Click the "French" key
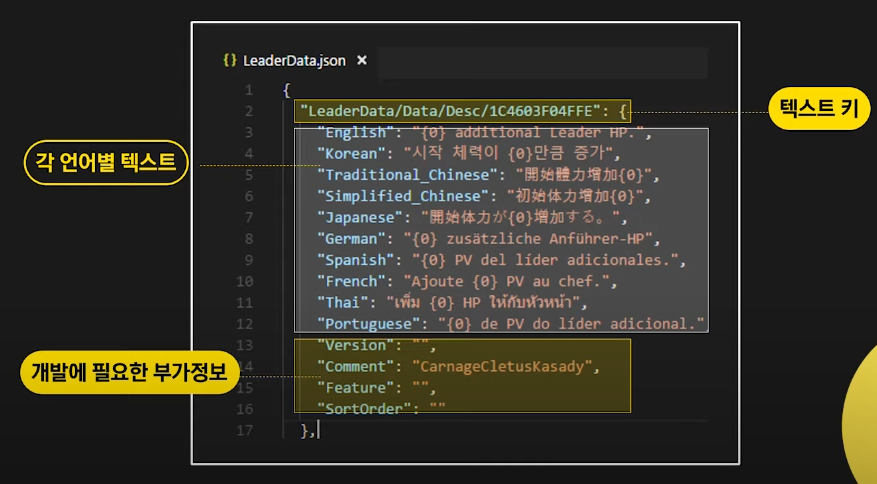This screenshot has height=484, width=877. click(x=352, y=281)
